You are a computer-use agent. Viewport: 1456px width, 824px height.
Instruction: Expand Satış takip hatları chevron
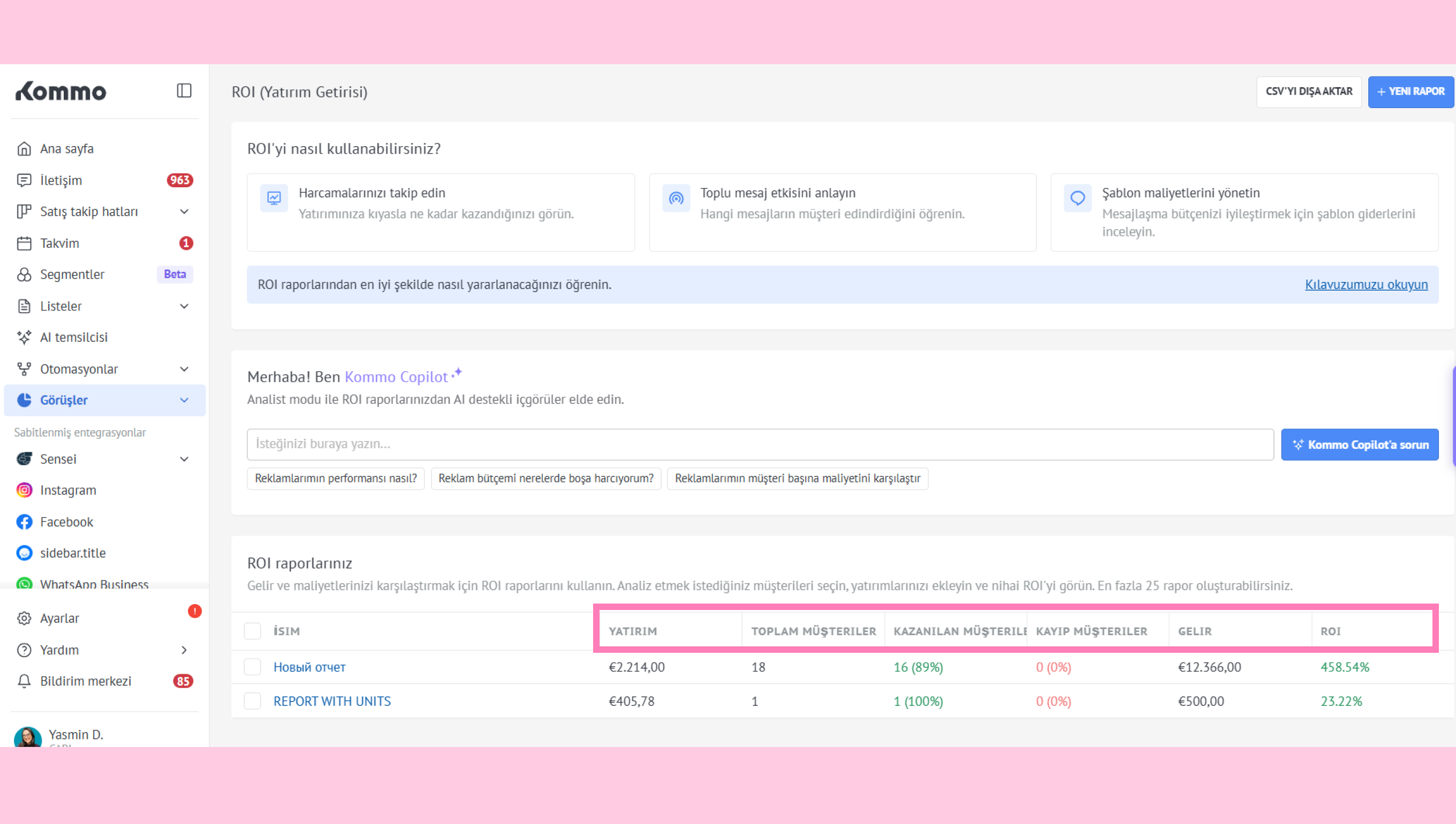coord(184,212)
